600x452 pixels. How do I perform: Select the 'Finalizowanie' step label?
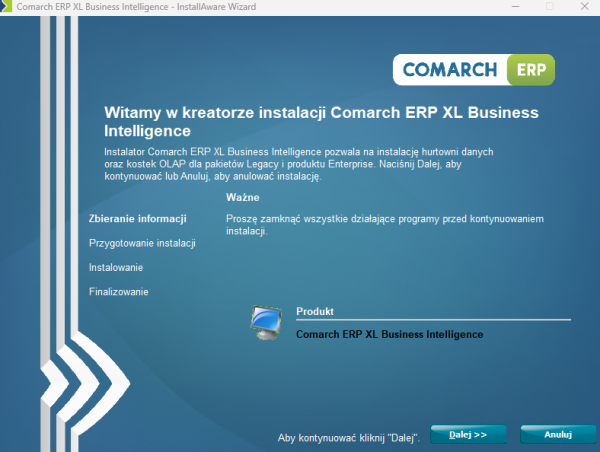tap(119, 292)
